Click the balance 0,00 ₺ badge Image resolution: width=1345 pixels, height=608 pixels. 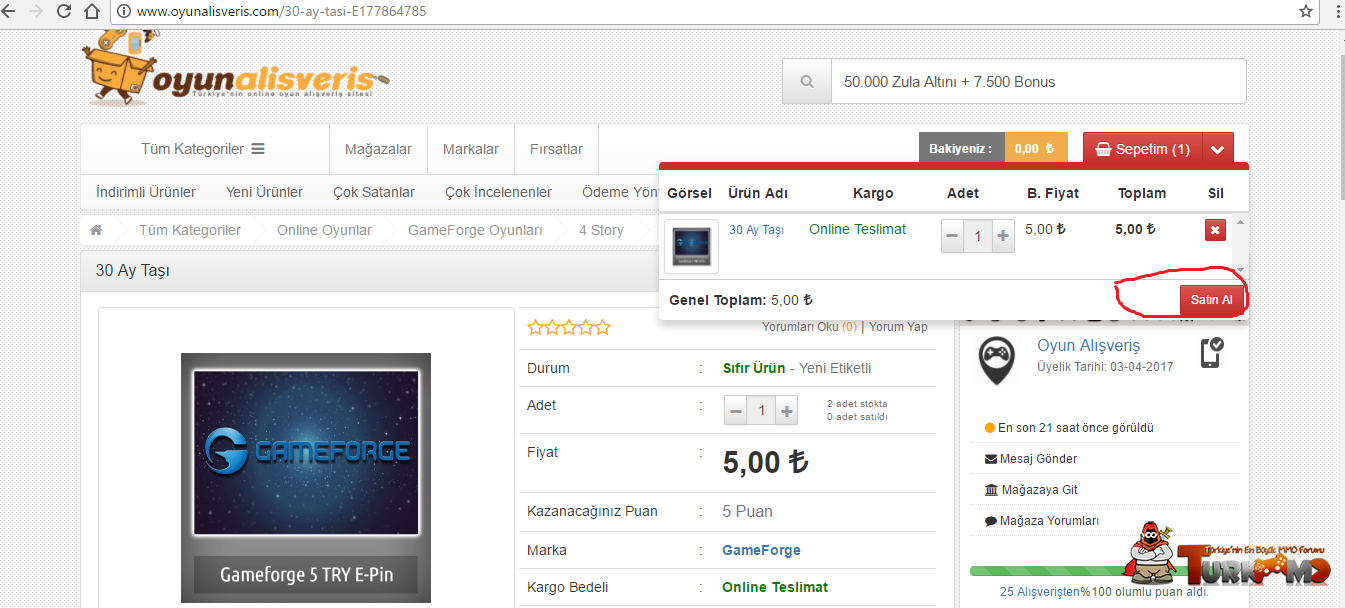click(x=1036, y=149)
